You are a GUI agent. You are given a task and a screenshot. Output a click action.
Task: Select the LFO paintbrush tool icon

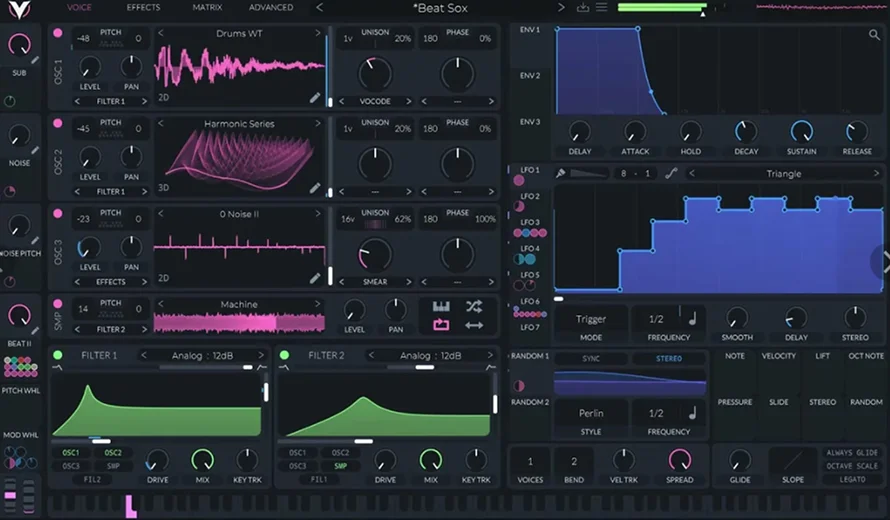click(562, 173)
